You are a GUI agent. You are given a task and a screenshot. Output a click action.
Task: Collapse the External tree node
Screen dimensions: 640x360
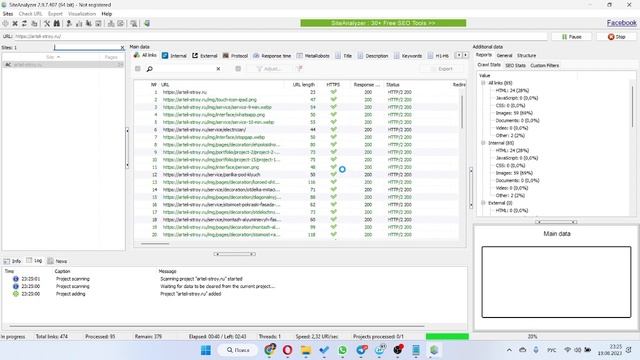[483, 203]
